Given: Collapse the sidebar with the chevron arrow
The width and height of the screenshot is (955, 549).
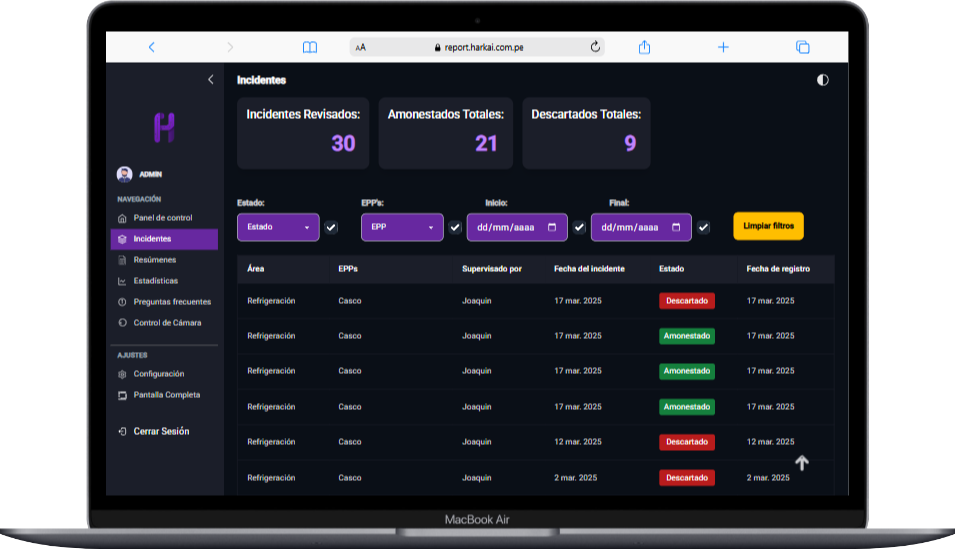Looking at the screenshot, I should (x=210, y=79).
